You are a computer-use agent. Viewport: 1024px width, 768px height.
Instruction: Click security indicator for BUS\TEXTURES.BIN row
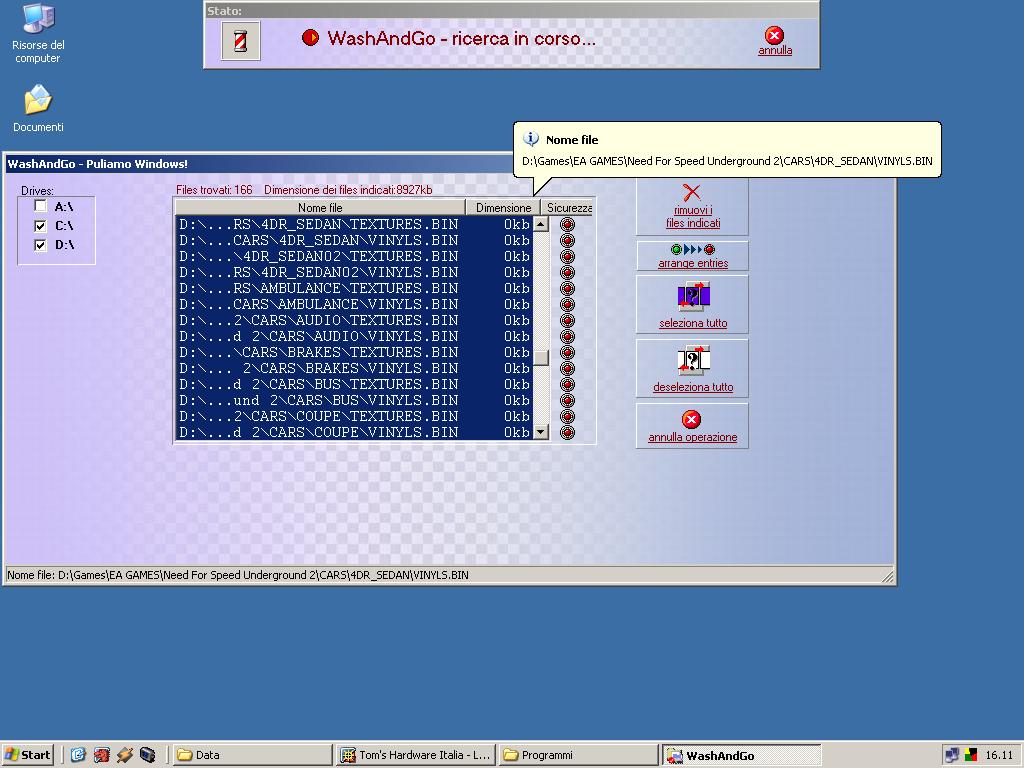567,384
